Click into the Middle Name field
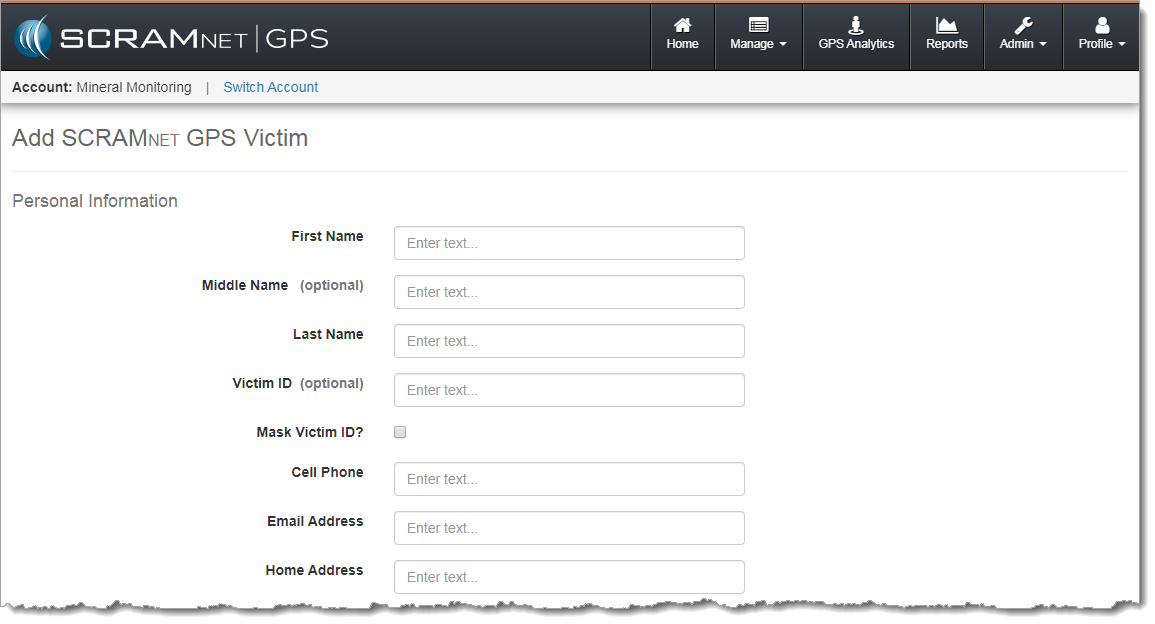This screenshot has height=624, width=1155. tap(569, 292)
